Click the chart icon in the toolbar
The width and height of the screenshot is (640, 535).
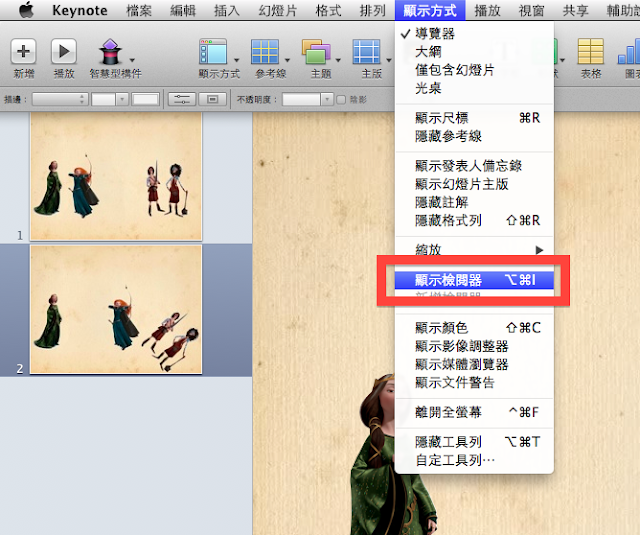[x=629, y=51]
